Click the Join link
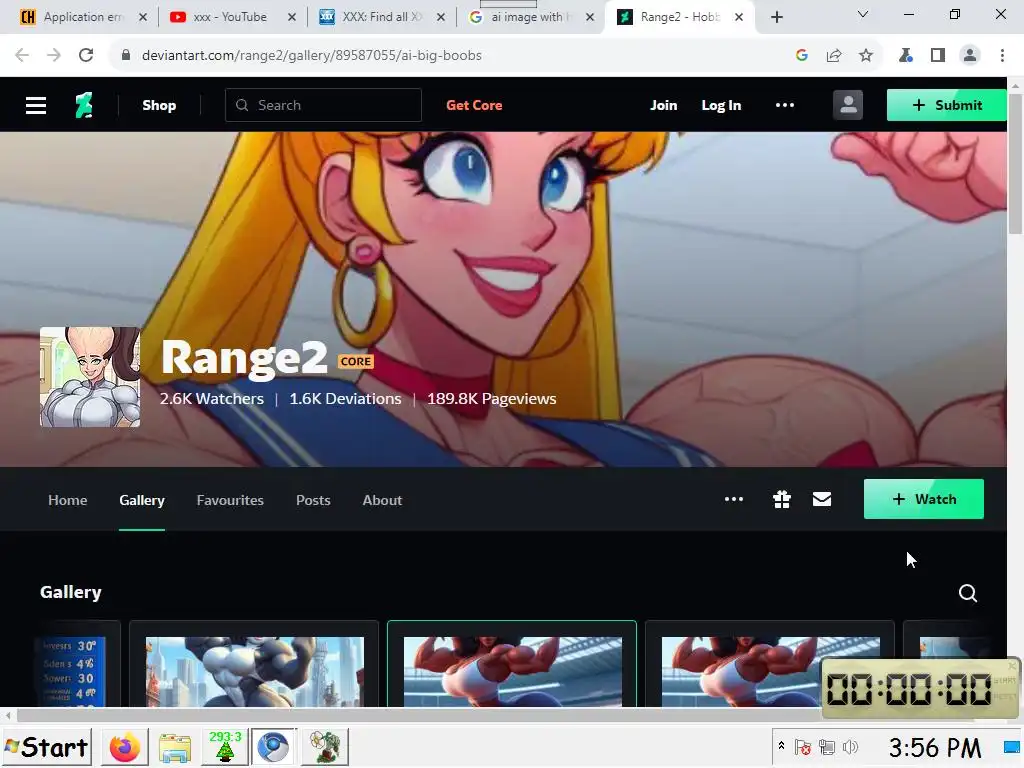This screenshot has width=1024, height=768. click(664, 105)
